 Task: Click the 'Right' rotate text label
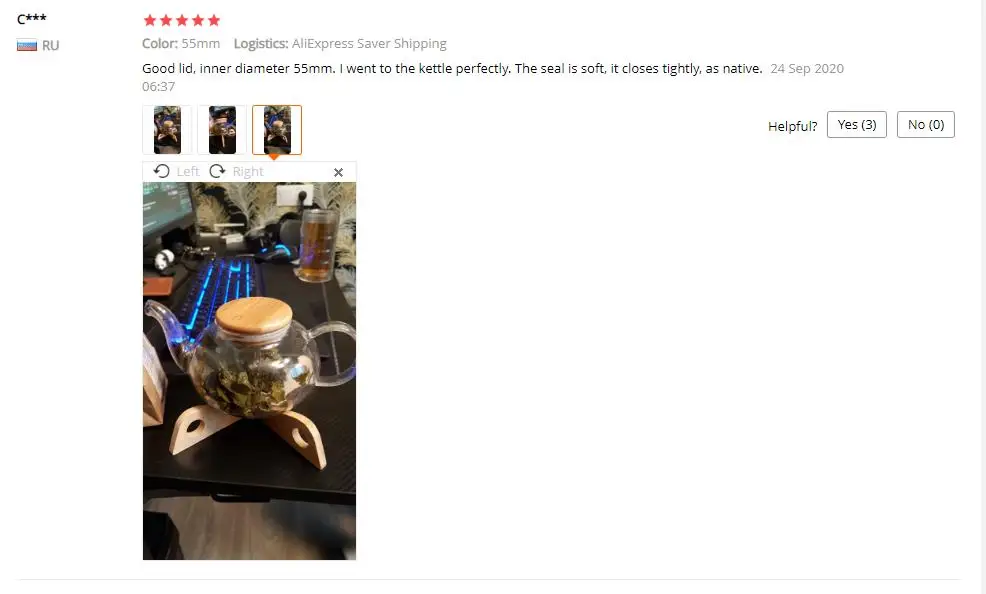tap(248, 172)
